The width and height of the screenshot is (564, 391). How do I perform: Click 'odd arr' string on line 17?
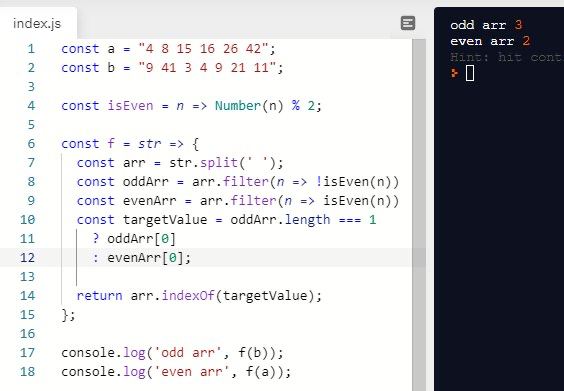coord(188,353)
